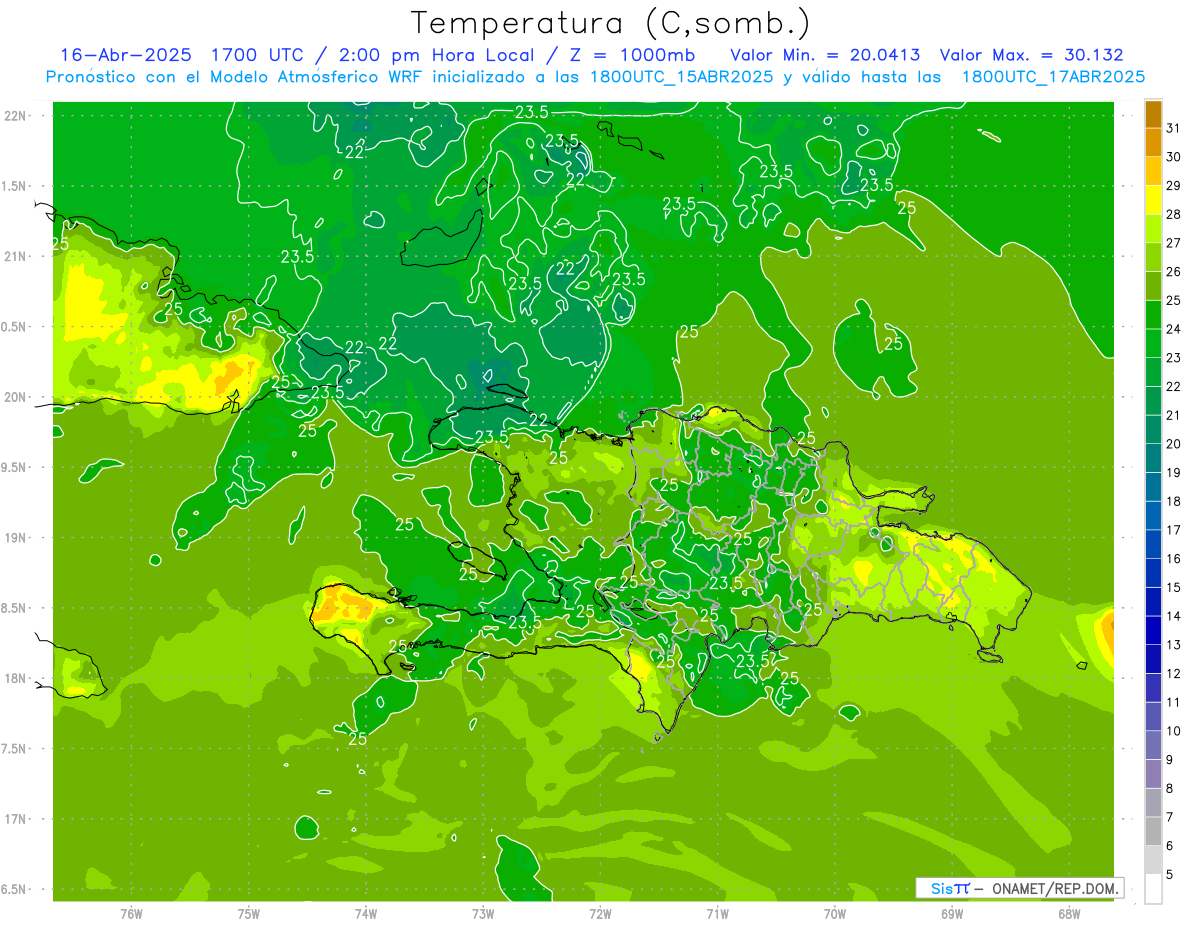
Task: Click "Valor Max. = 30.132" text
Action: pos(1031,55)
